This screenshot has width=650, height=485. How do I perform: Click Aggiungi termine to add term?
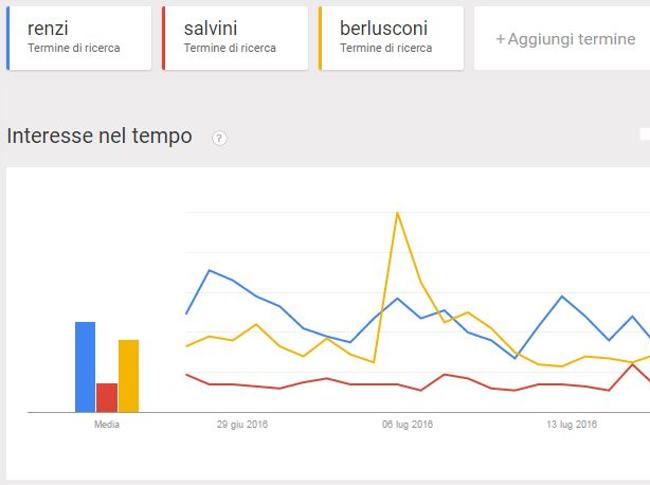[x=565, y=39]
